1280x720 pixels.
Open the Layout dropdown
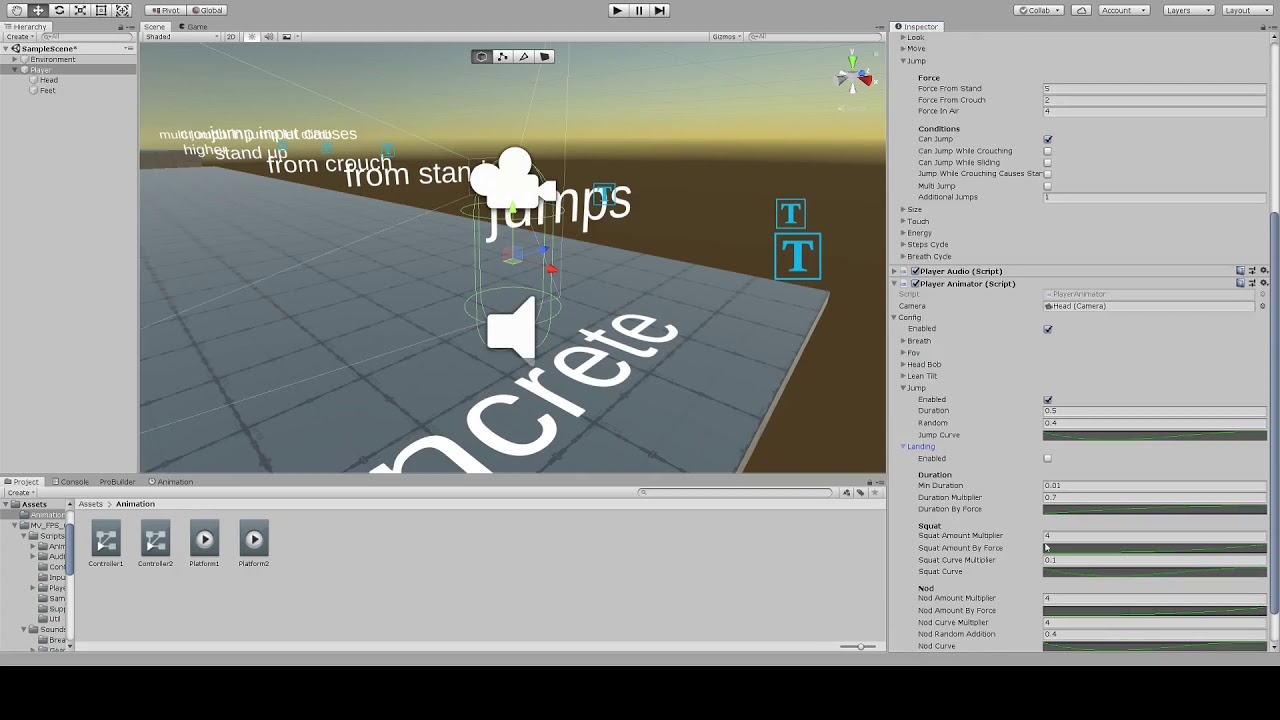coord(1249,10)
